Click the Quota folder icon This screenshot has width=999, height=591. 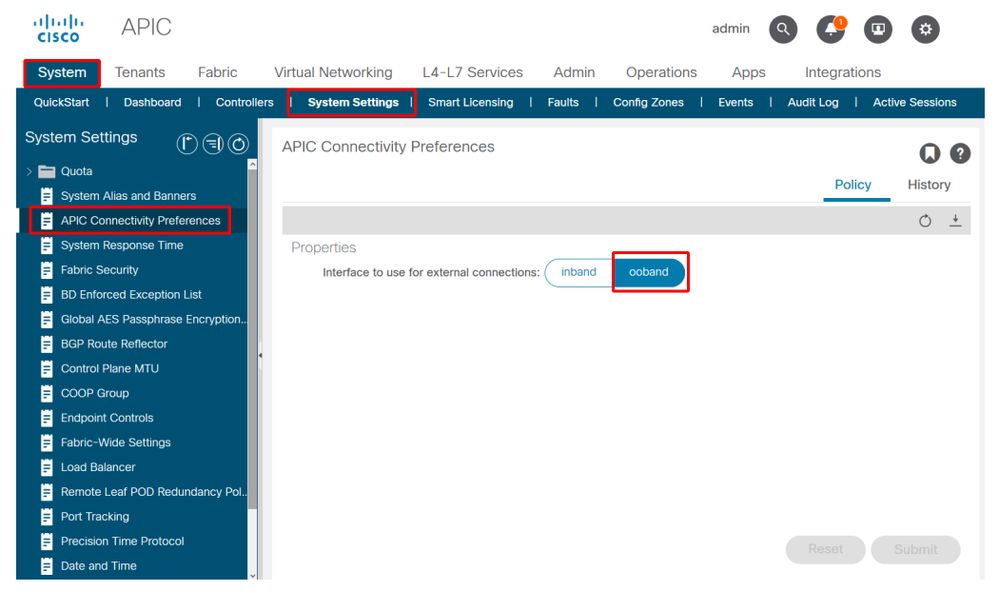(x=47, y=171)
